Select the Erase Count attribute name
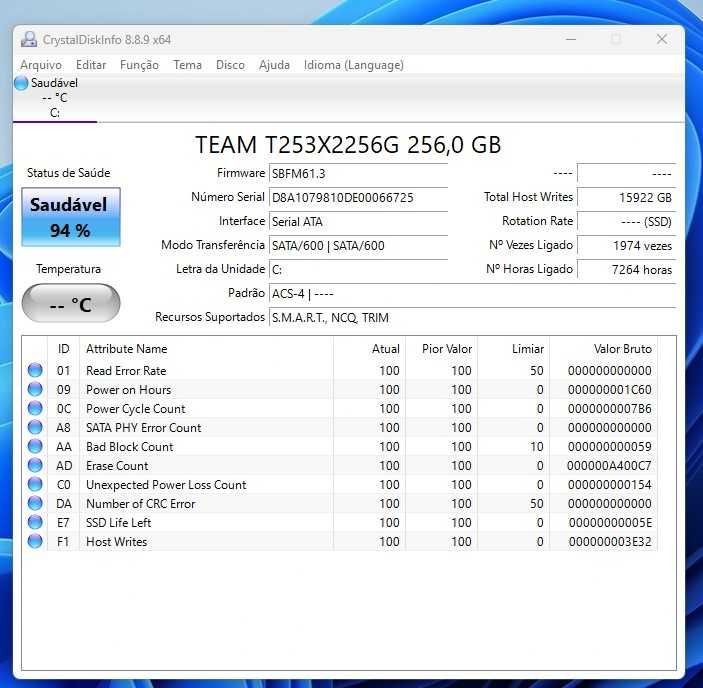The image size is (703, 688). 117,466
